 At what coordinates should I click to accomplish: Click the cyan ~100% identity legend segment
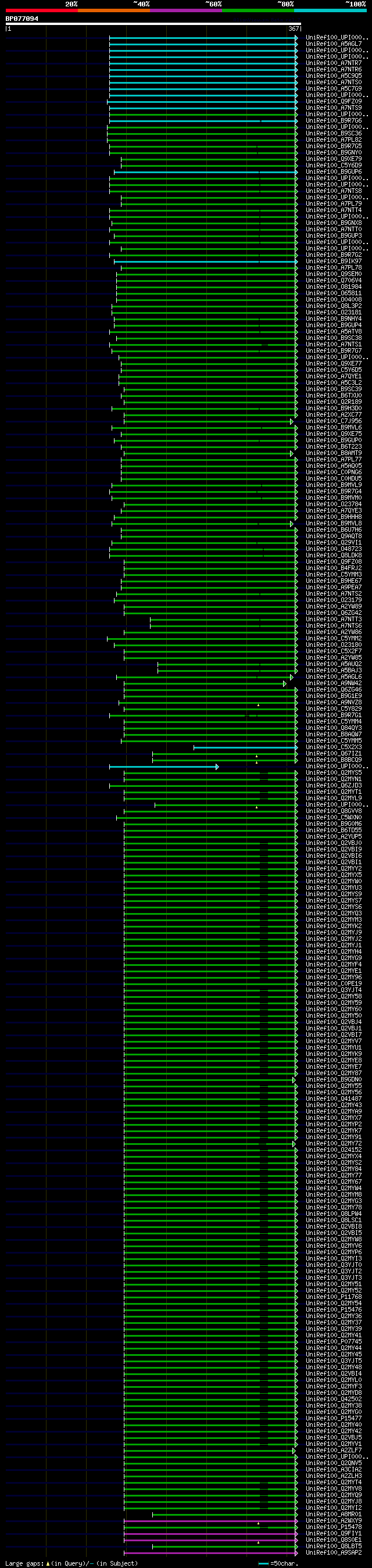pos(330,10)
